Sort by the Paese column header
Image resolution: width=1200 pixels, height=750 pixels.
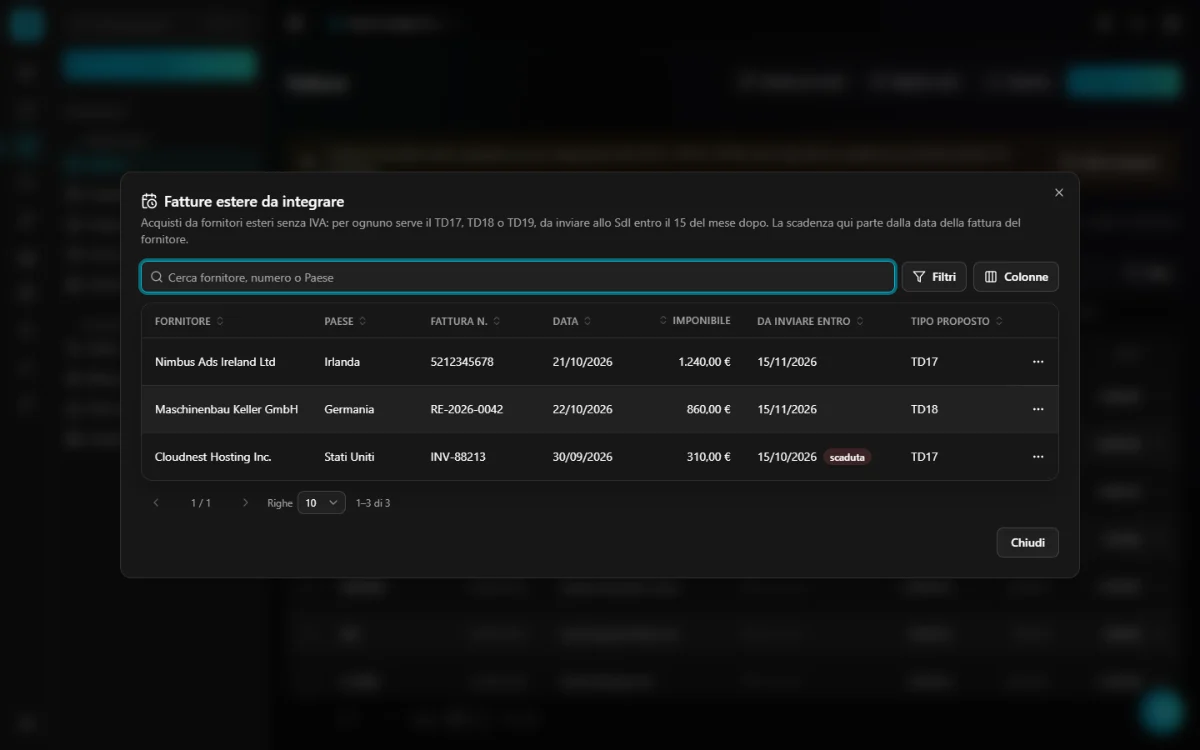pyautogui.click(x=345, y=321)
